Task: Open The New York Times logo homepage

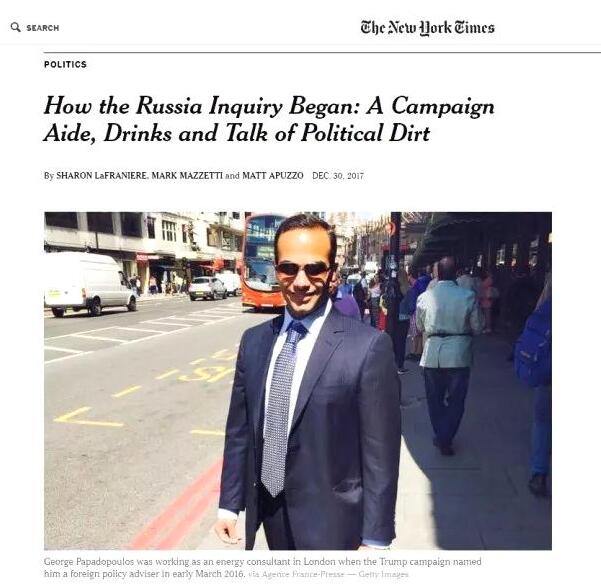Action: point(427,27)
